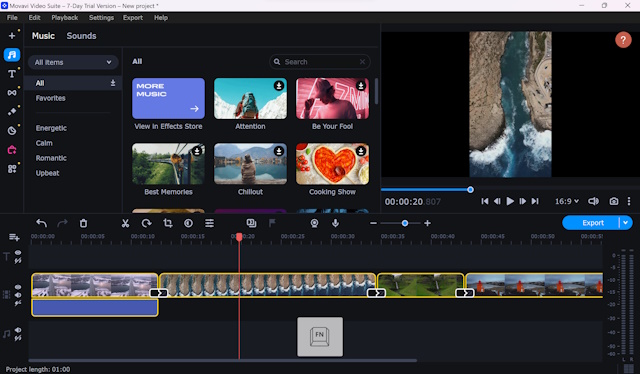Delete the selected clip with the trash icon
This screenshot has width=640, height=374.
(83, 223)
